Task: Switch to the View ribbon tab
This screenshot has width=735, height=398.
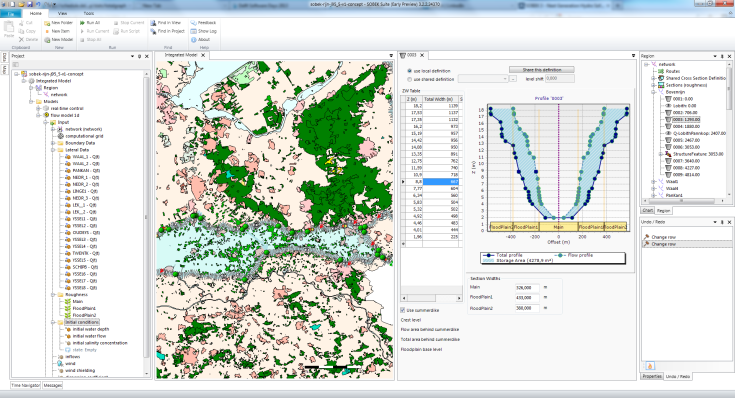Action: (62, 14)
